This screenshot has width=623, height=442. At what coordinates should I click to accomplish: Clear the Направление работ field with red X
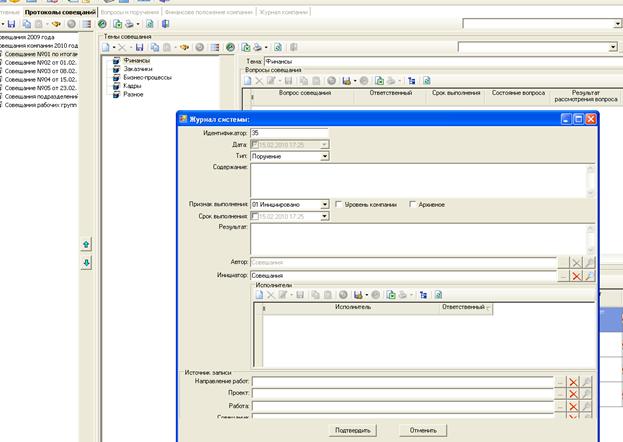pyautogui.click(x=573, y=382)
